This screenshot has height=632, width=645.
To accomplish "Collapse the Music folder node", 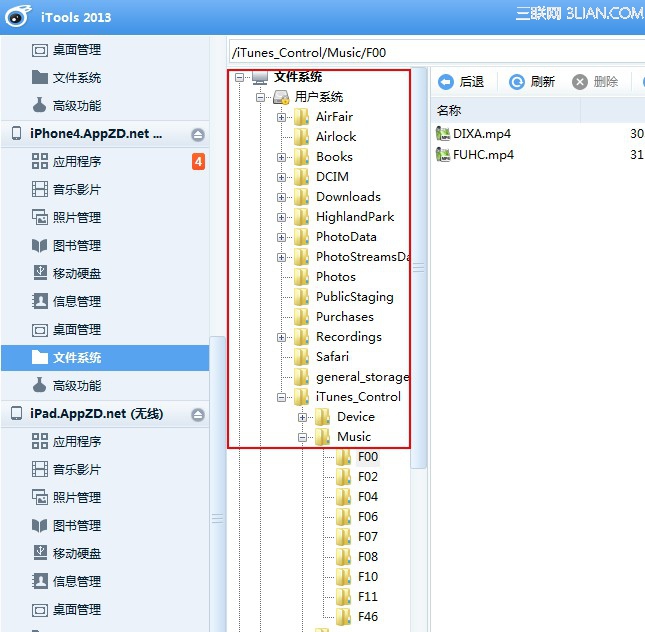I will [x=302, y=437].
